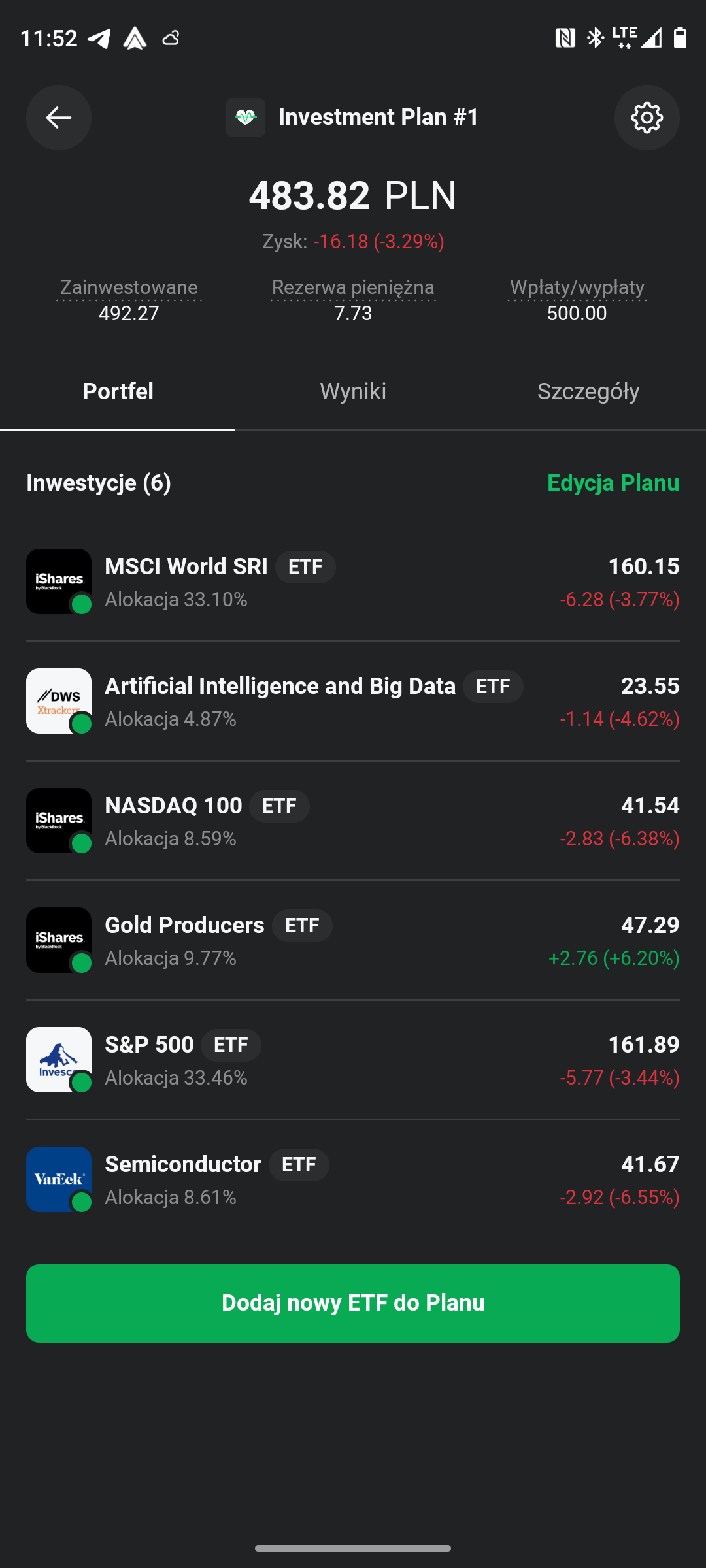Tap the DWS Xtrackers logo
706x1568 pixels.
point(59,701)
